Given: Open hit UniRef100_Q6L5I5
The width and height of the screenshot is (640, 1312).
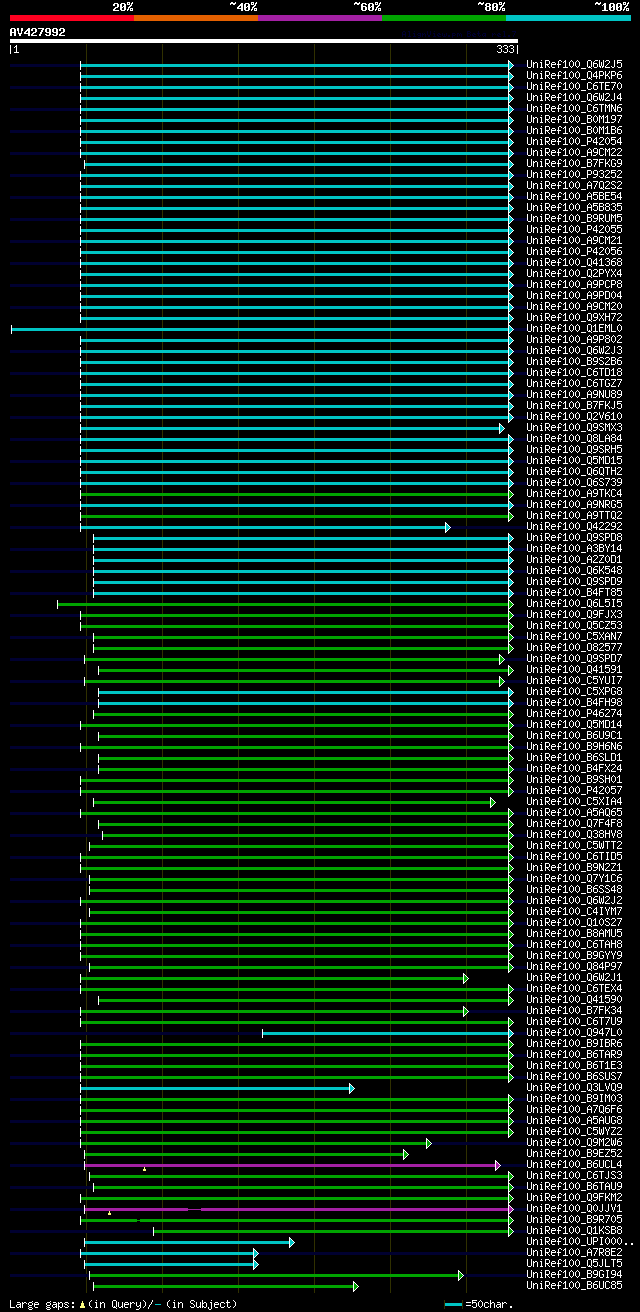Looking at the screenshot, I should 574,603.
